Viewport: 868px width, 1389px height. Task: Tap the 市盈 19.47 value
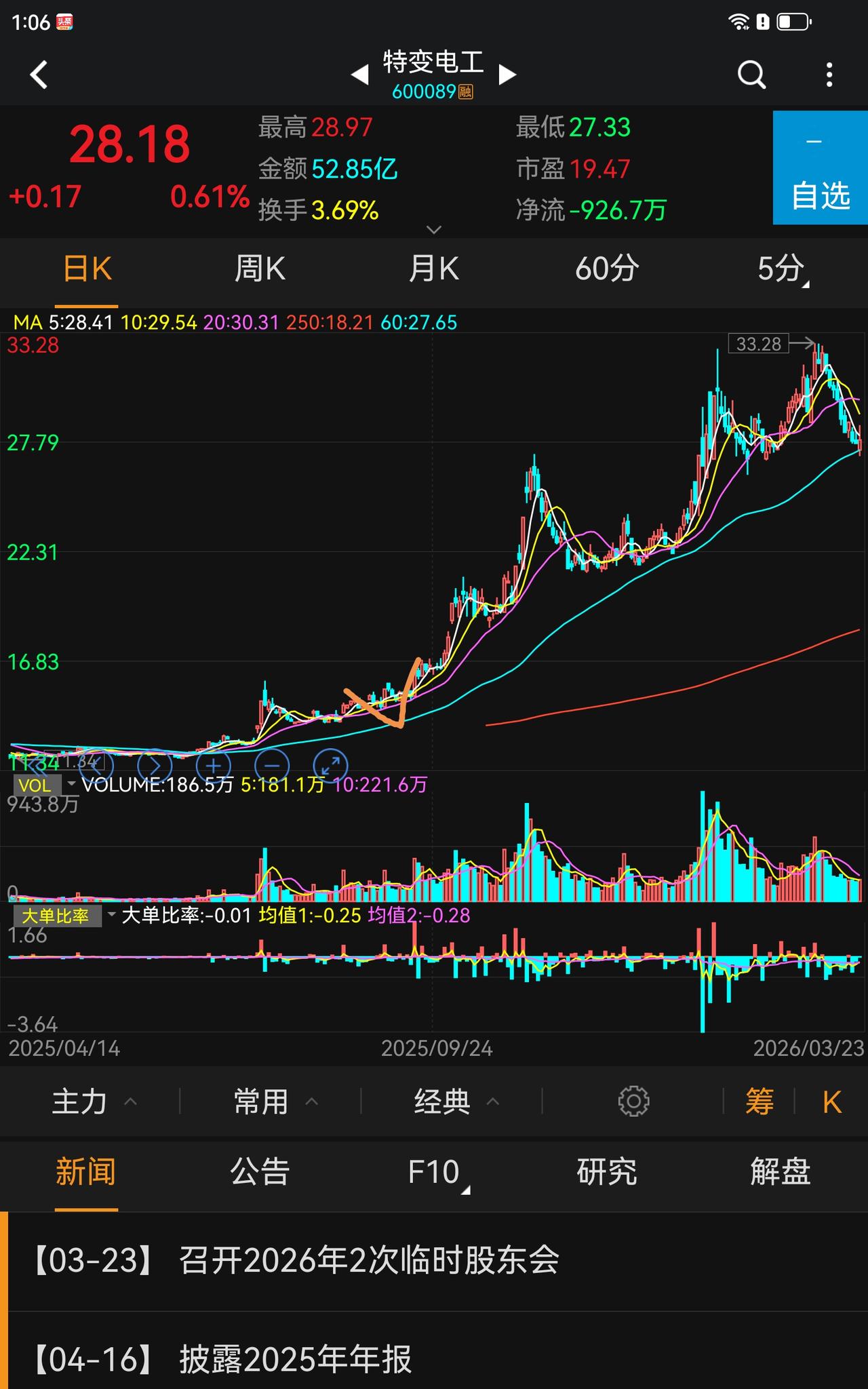click(x=600, y=169)
